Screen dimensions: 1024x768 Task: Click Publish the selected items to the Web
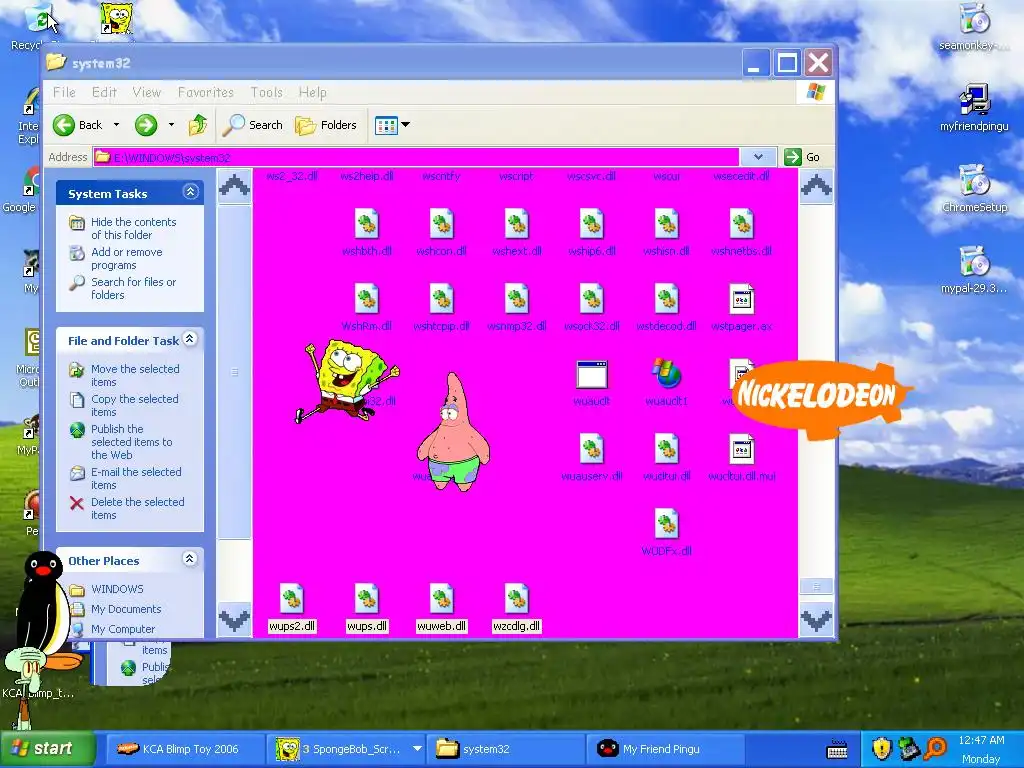pos(131,441)
